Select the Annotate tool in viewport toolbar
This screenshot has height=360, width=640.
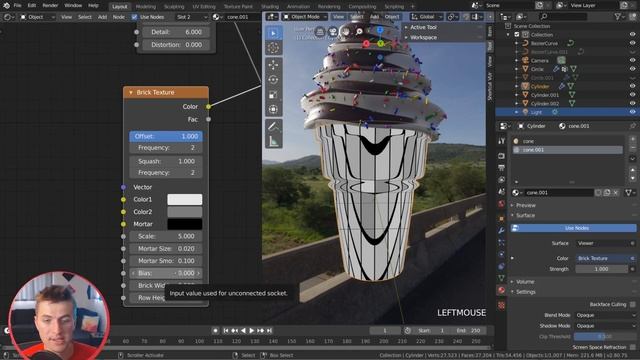(x=273, y=127)
